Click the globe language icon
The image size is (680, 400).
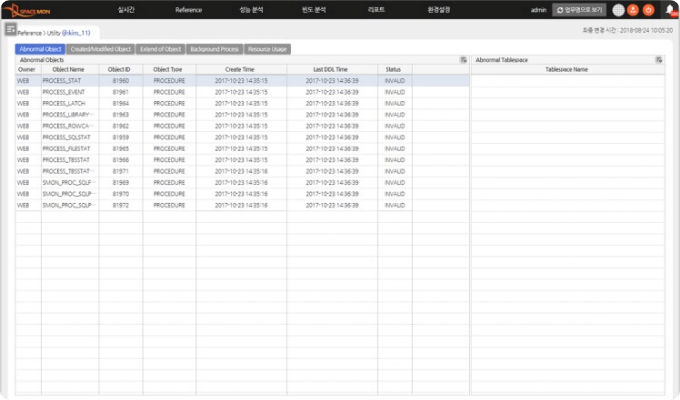tap(618, 10)
